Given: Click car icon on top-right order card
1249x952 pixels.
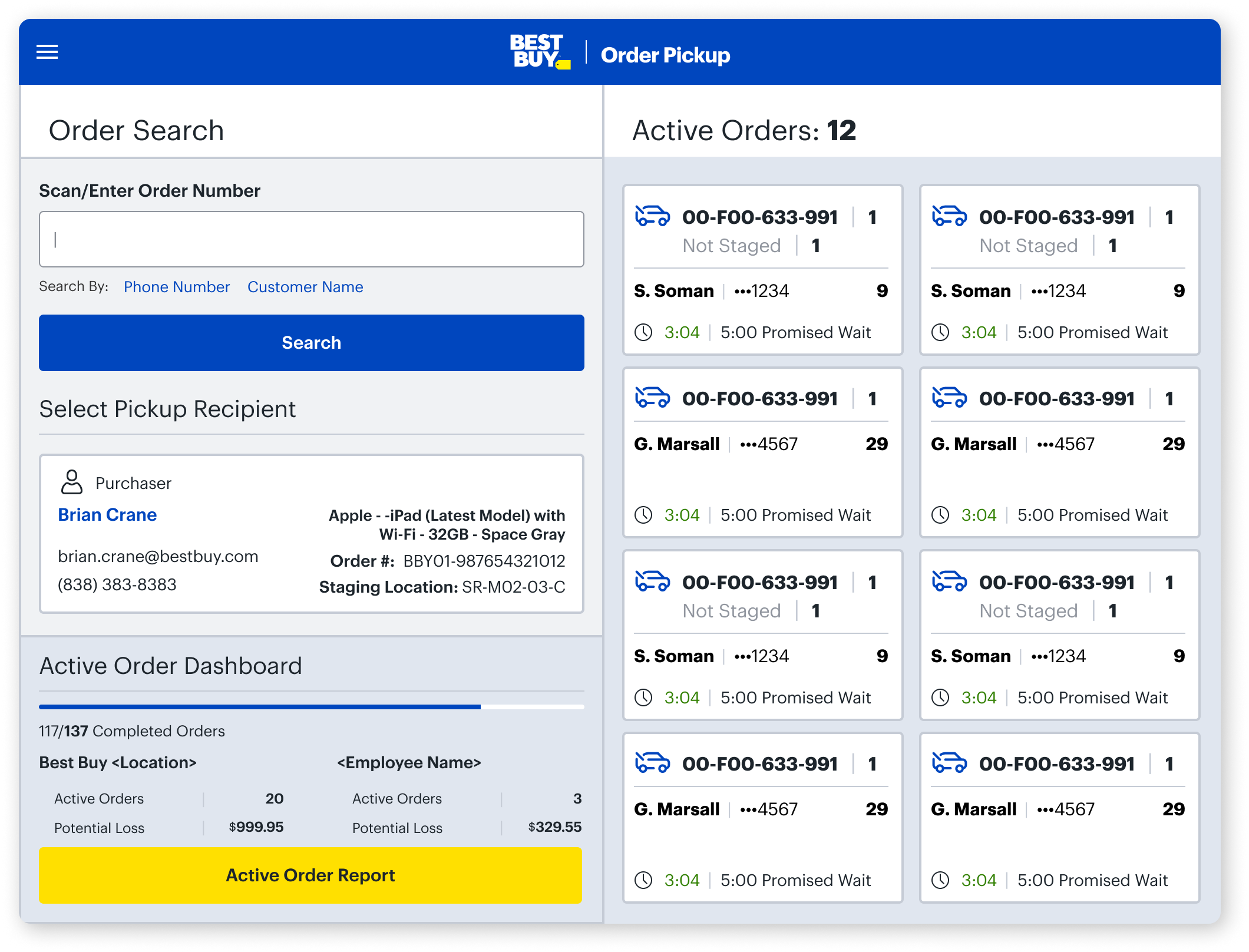Looking at the screenshot, I should point(949,216).
